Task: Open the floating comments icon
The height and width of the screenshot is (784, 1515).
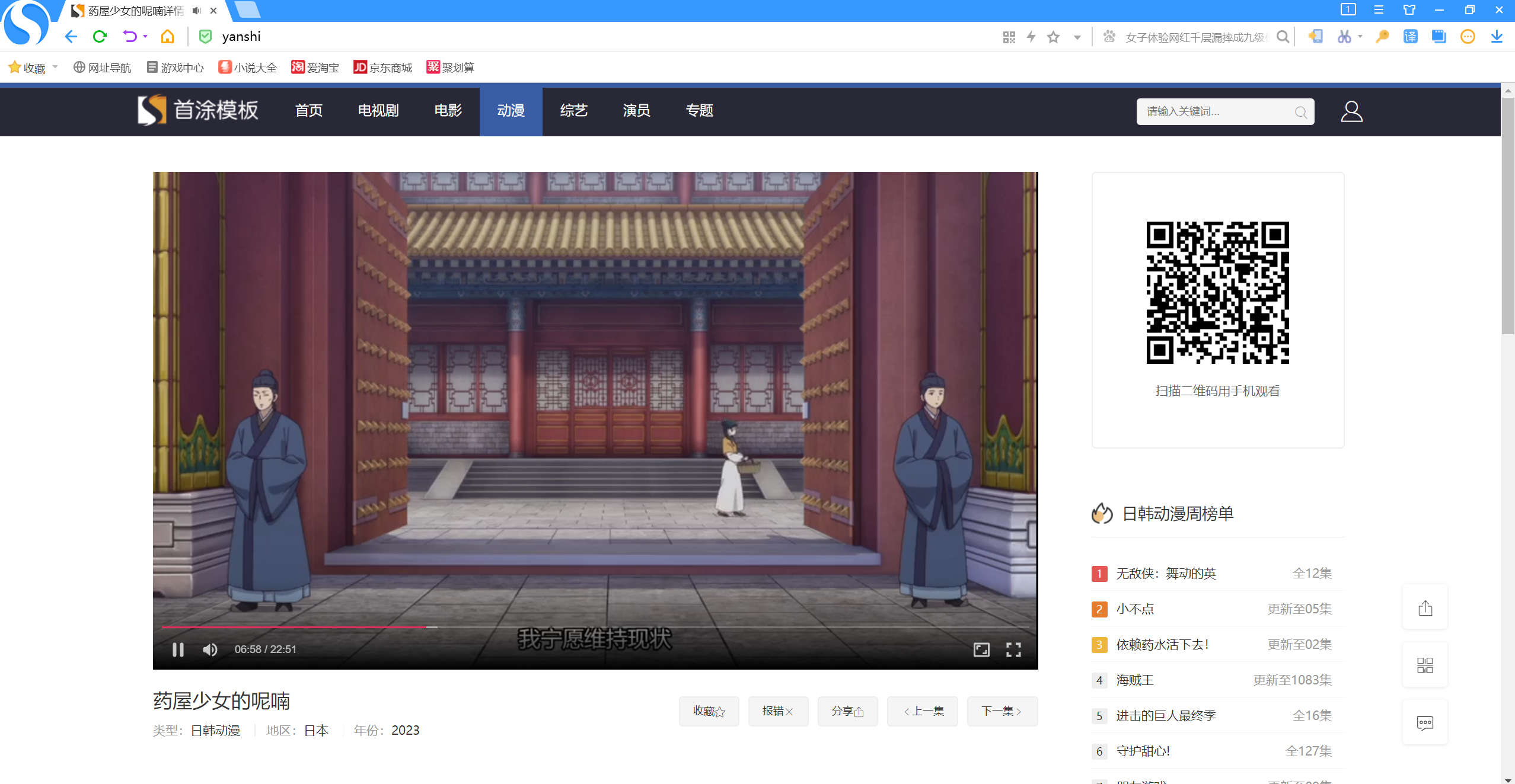Action: coord(1425,722)
